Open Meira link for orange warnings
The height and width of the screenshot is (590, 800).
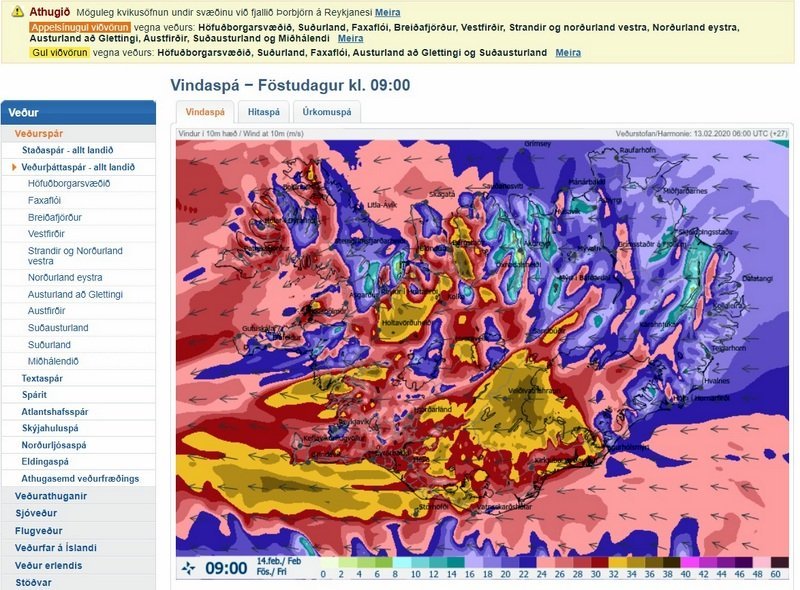350,38
